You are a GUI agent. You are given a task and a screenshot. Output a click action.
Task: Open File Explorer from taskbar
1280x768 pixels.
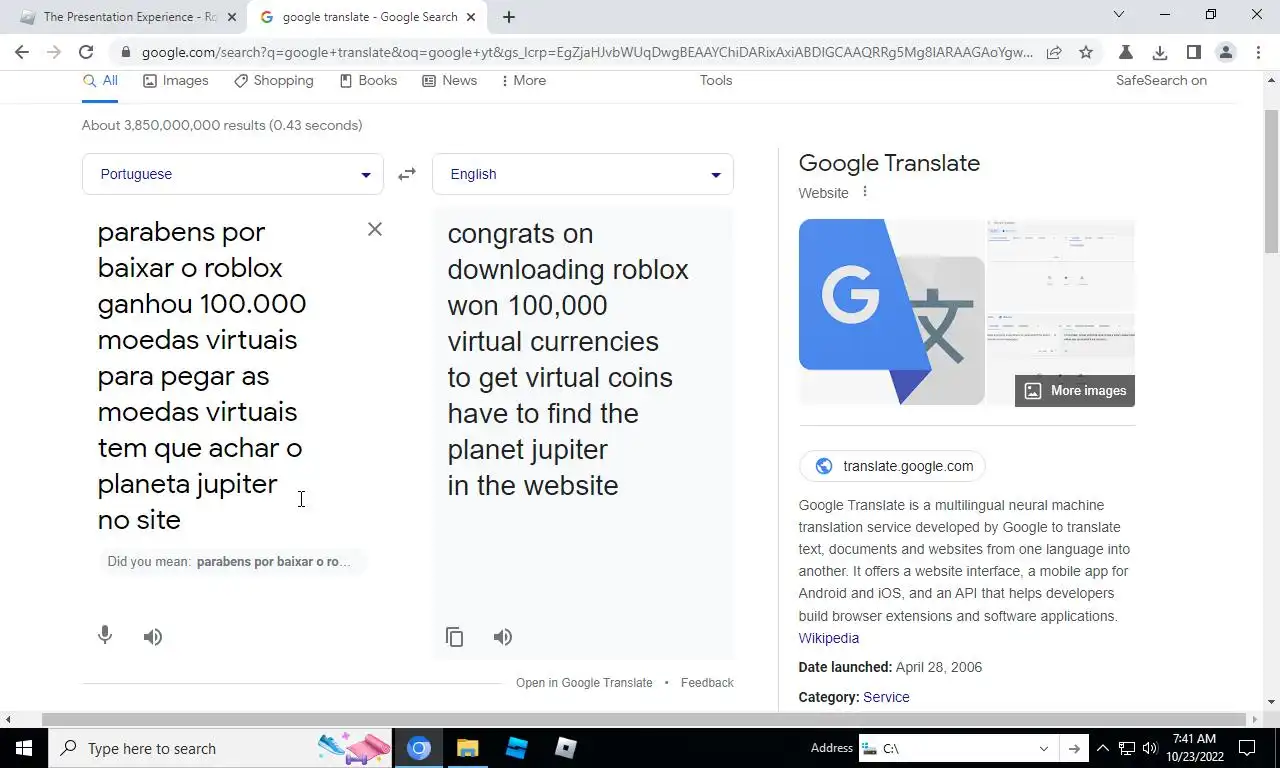click(x=468, y=748)
